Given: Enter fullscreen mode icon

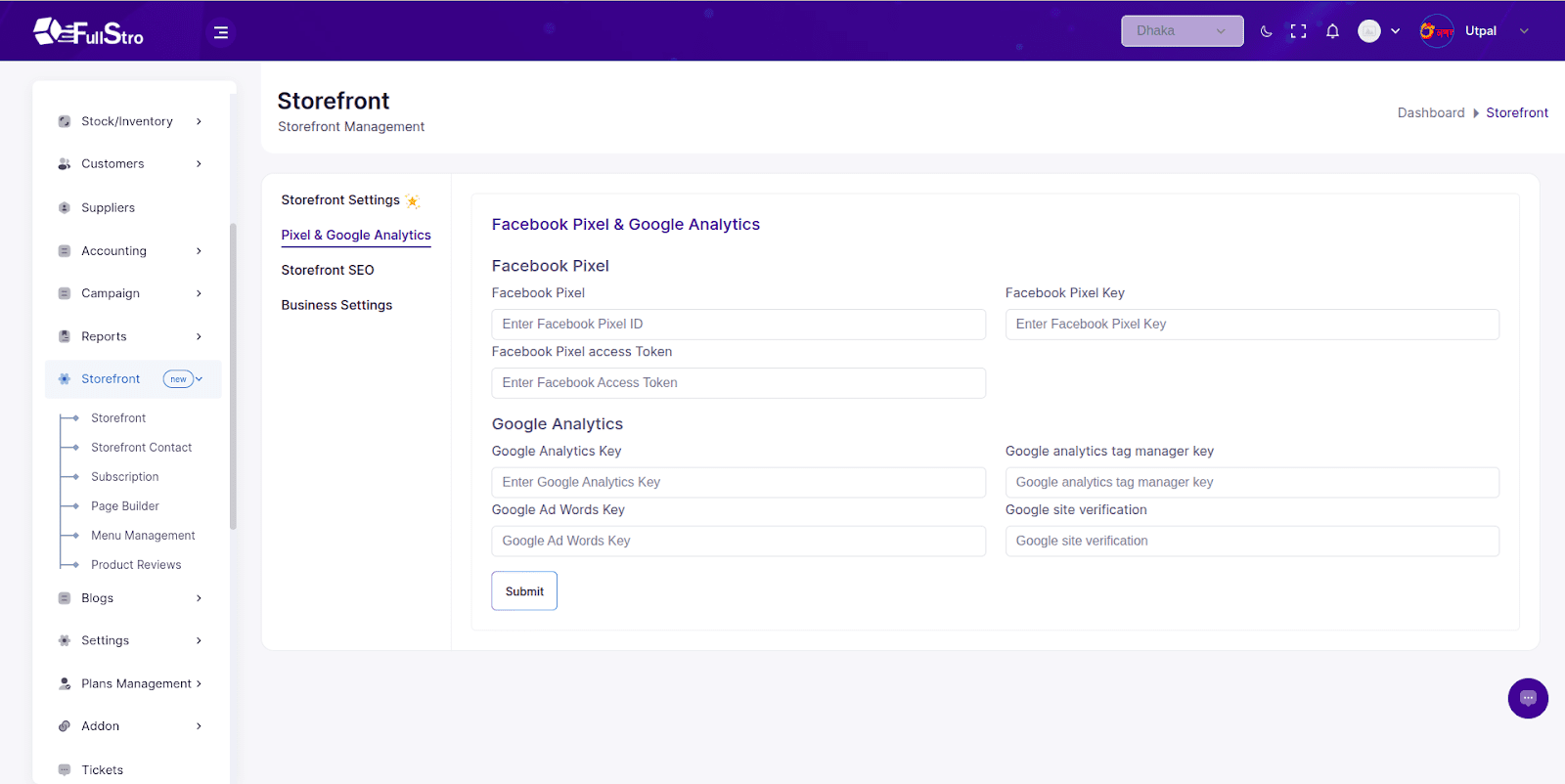Looking at the screenshot, I should tap(1298, 31).
